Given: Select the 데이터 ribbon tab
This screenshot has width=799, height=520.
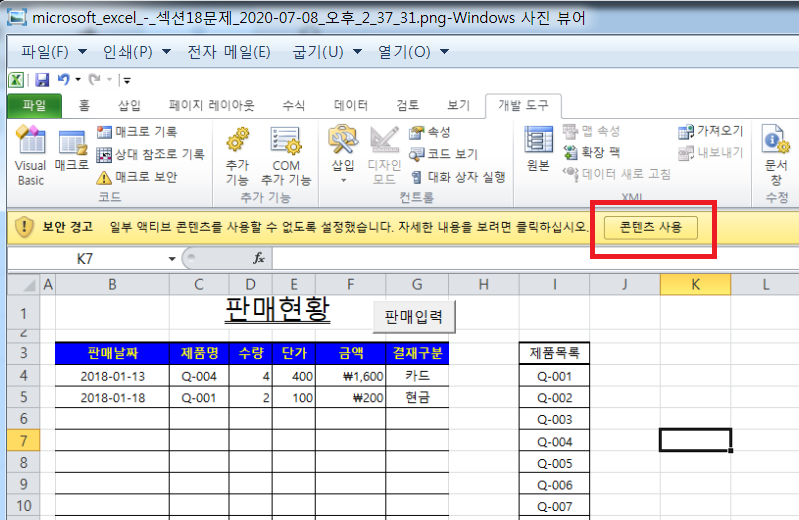Looking at the screenshot, I should point(350,105).
